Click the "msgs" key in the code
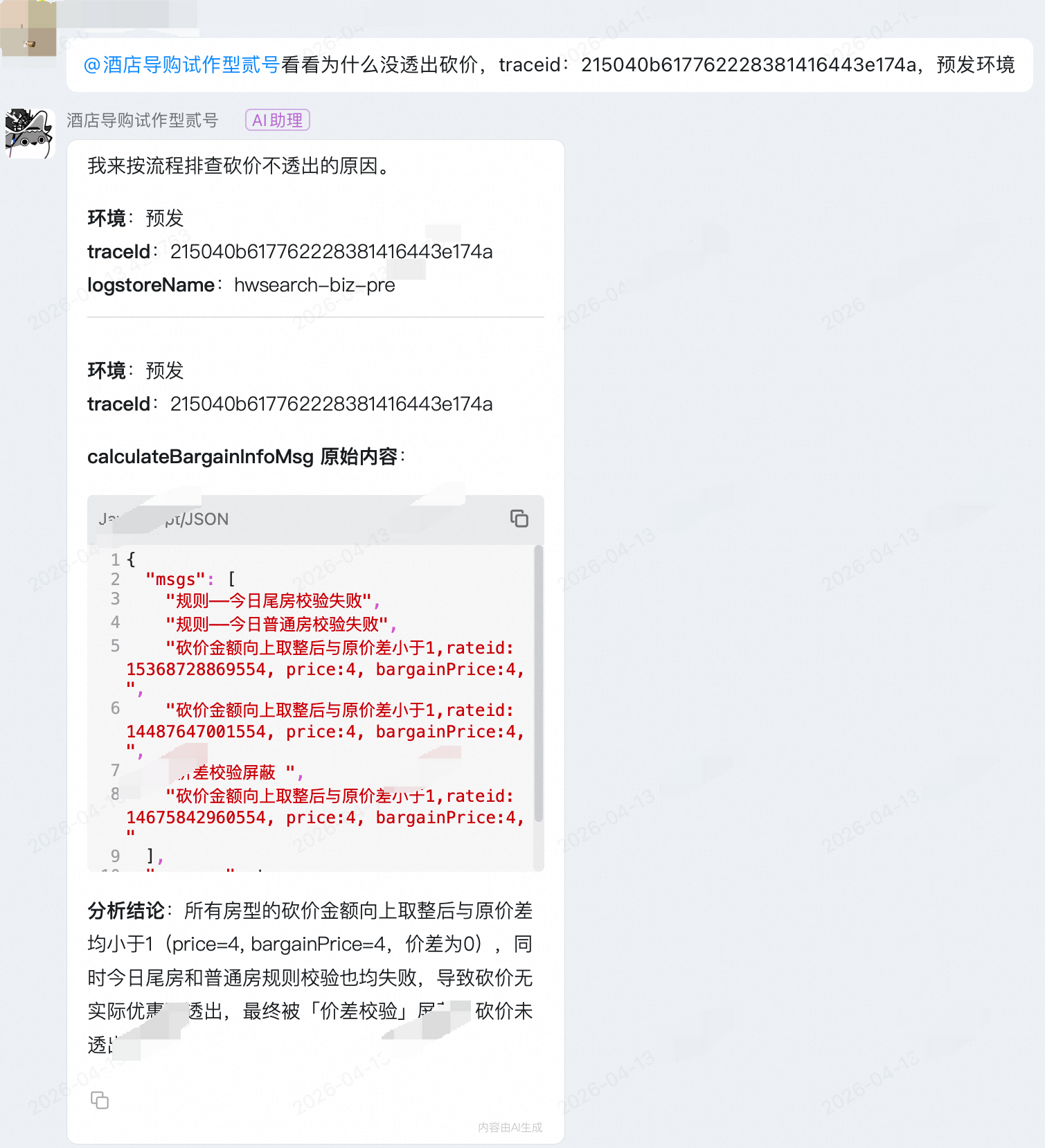Screen dimensions: 1045x1148 (x=175, y=580)
